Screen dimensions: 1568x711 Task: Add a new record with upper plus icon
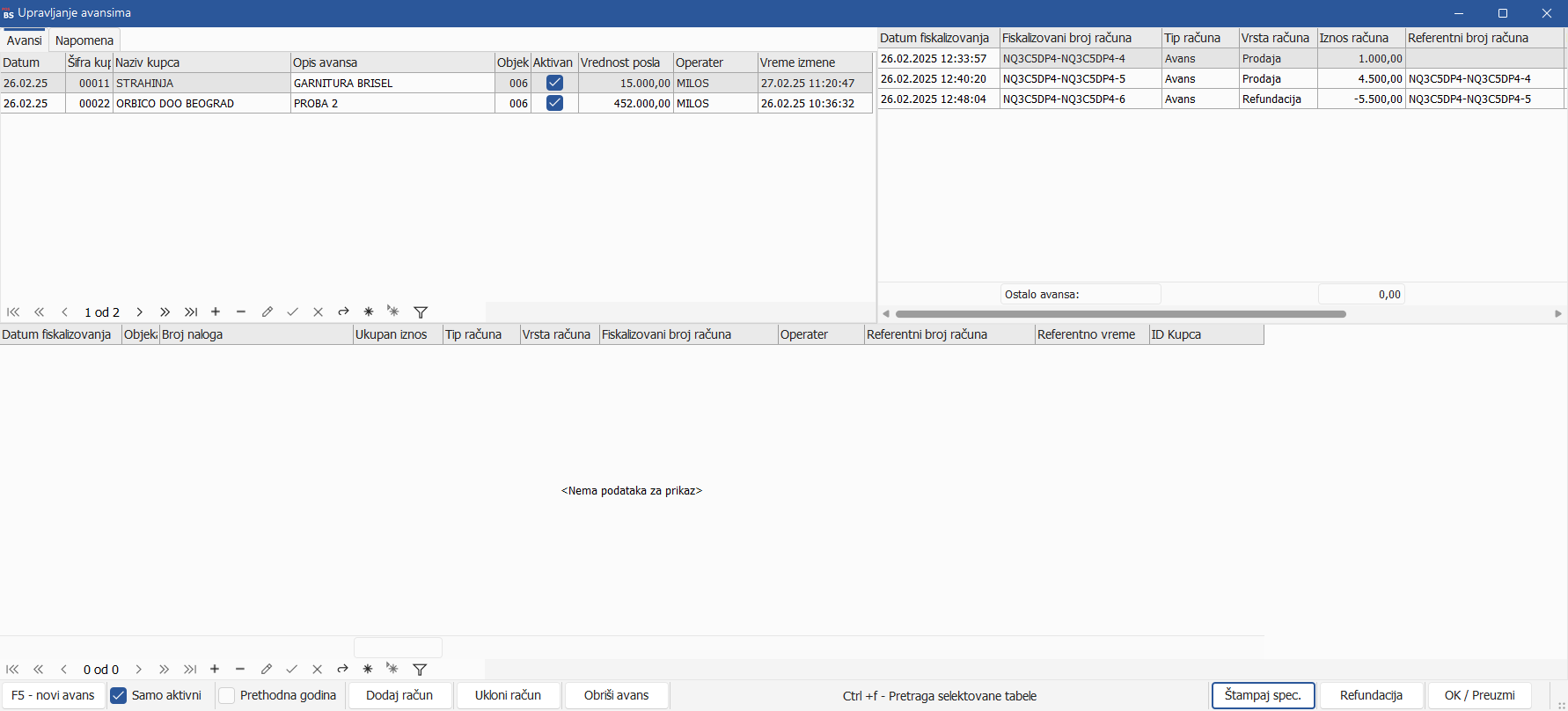coord(216,312)
